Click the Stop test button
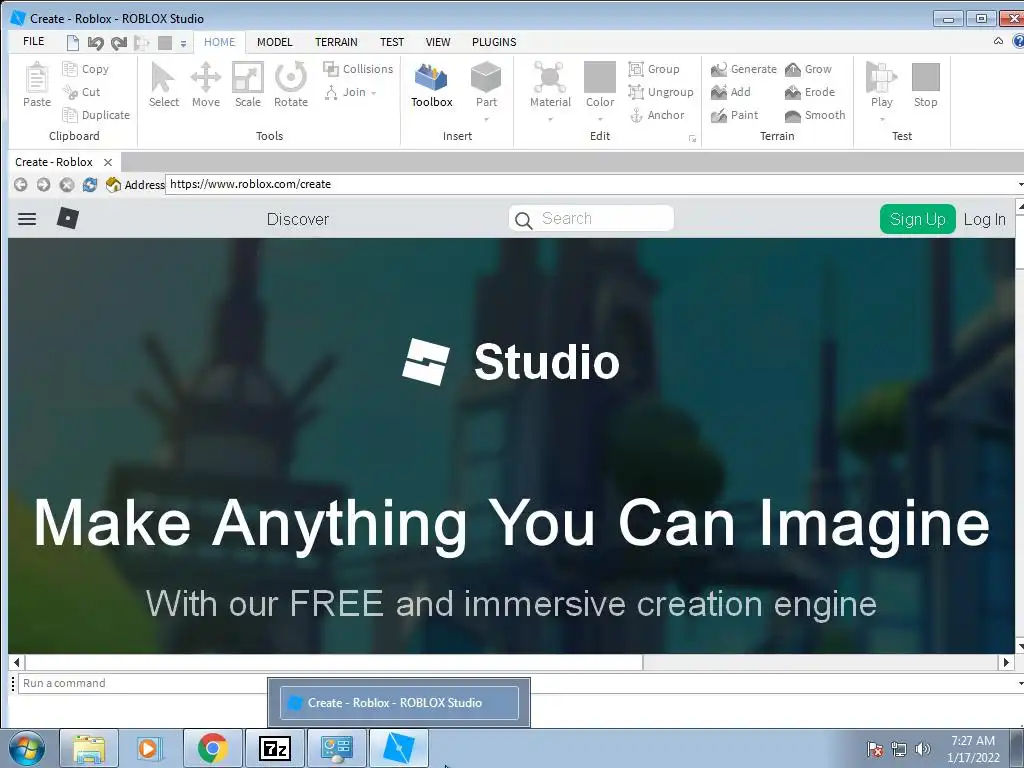The image size is (1024, 768). tap(925, 85)
